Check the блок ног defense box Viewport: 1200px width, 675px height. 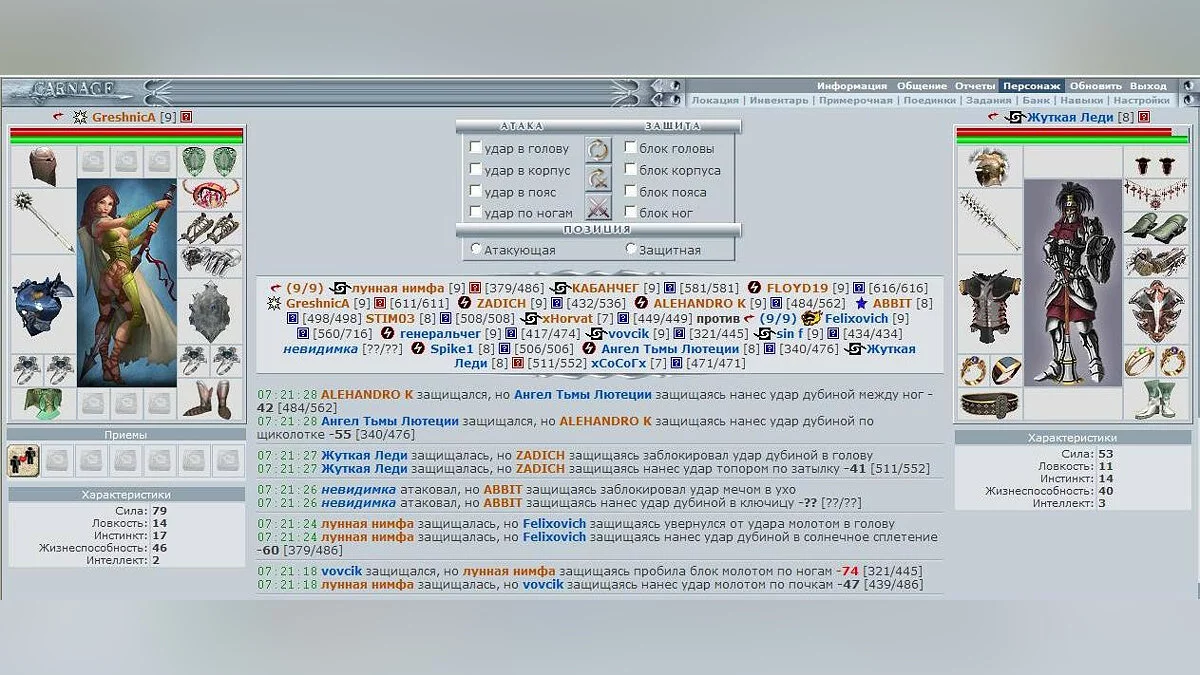[630, 212]
